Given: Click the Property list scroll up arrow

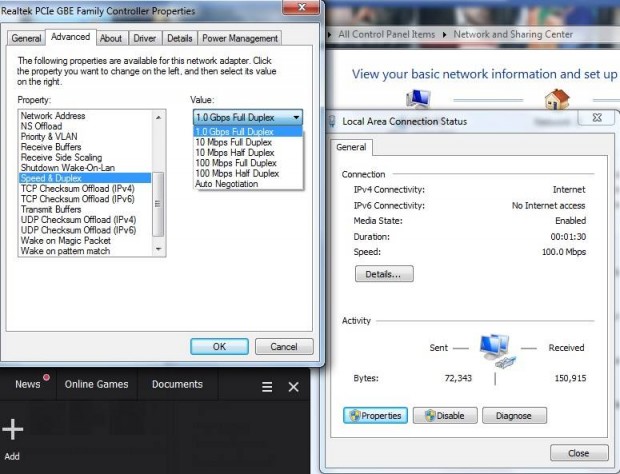Looking at the screenshot, I should [x=158, y=117].
